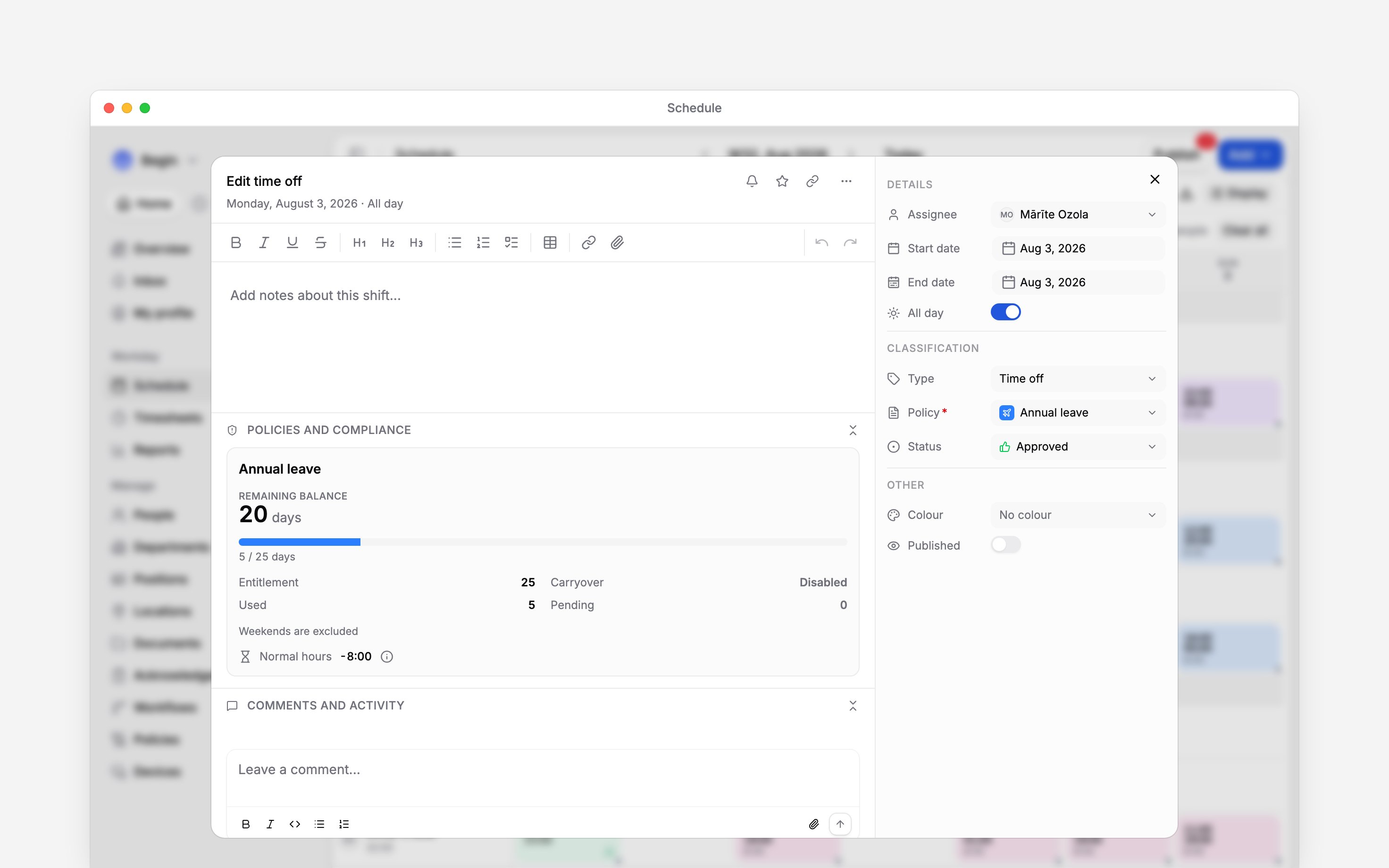The height and width of the screenshot is (868, 1389).
Task: Send the comment with arrow button
Action: (840, 825)
